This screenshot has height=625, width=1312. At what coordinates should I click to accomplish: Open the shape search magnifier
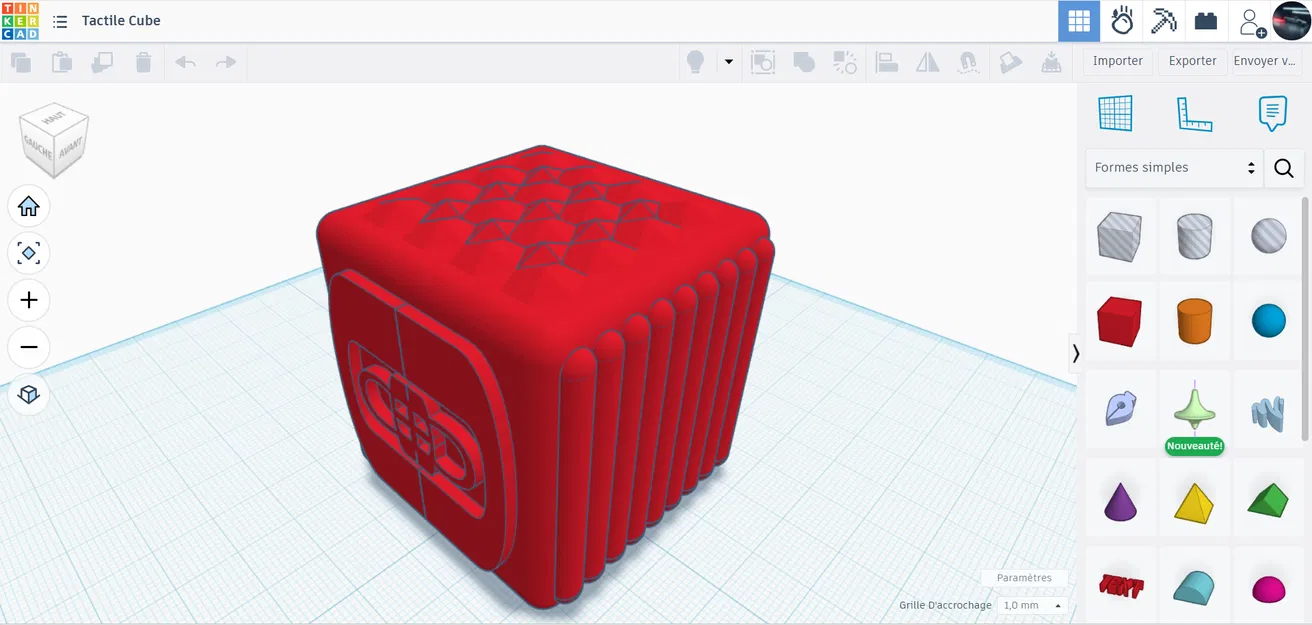click(1283, 168)
